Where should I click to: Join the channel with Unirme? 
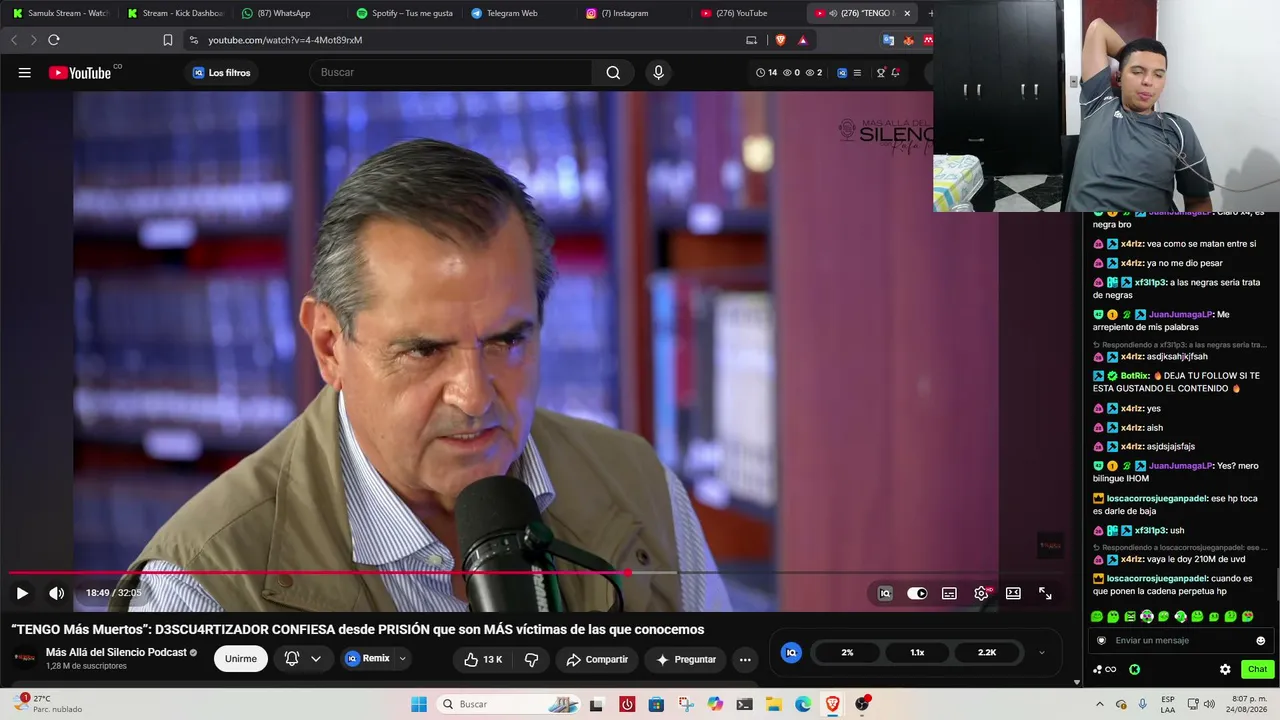pyautogui.click(x=241, y=659)
